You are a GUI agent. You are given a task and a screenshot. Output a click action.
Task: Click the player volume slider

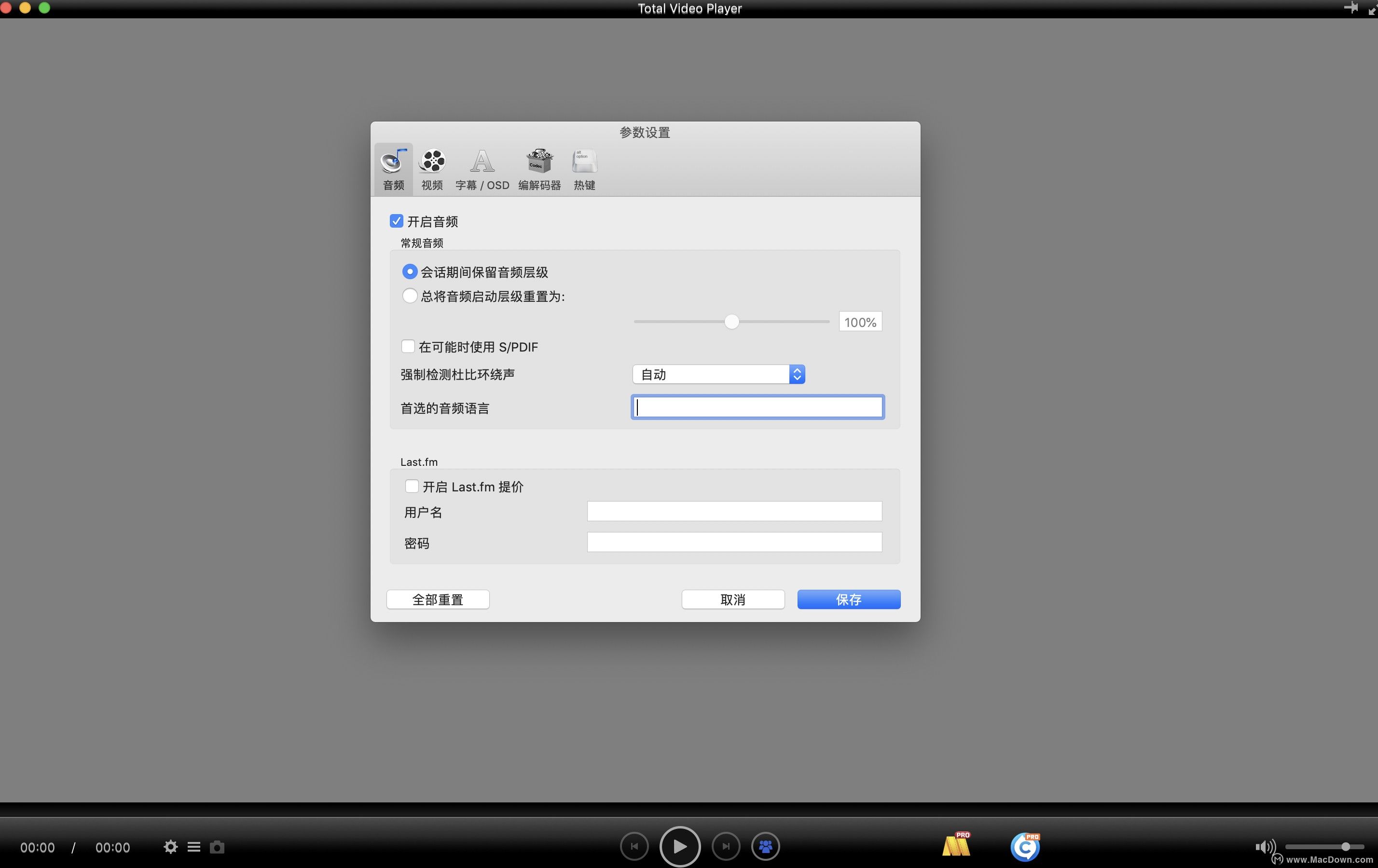(x=1324, y=847)
